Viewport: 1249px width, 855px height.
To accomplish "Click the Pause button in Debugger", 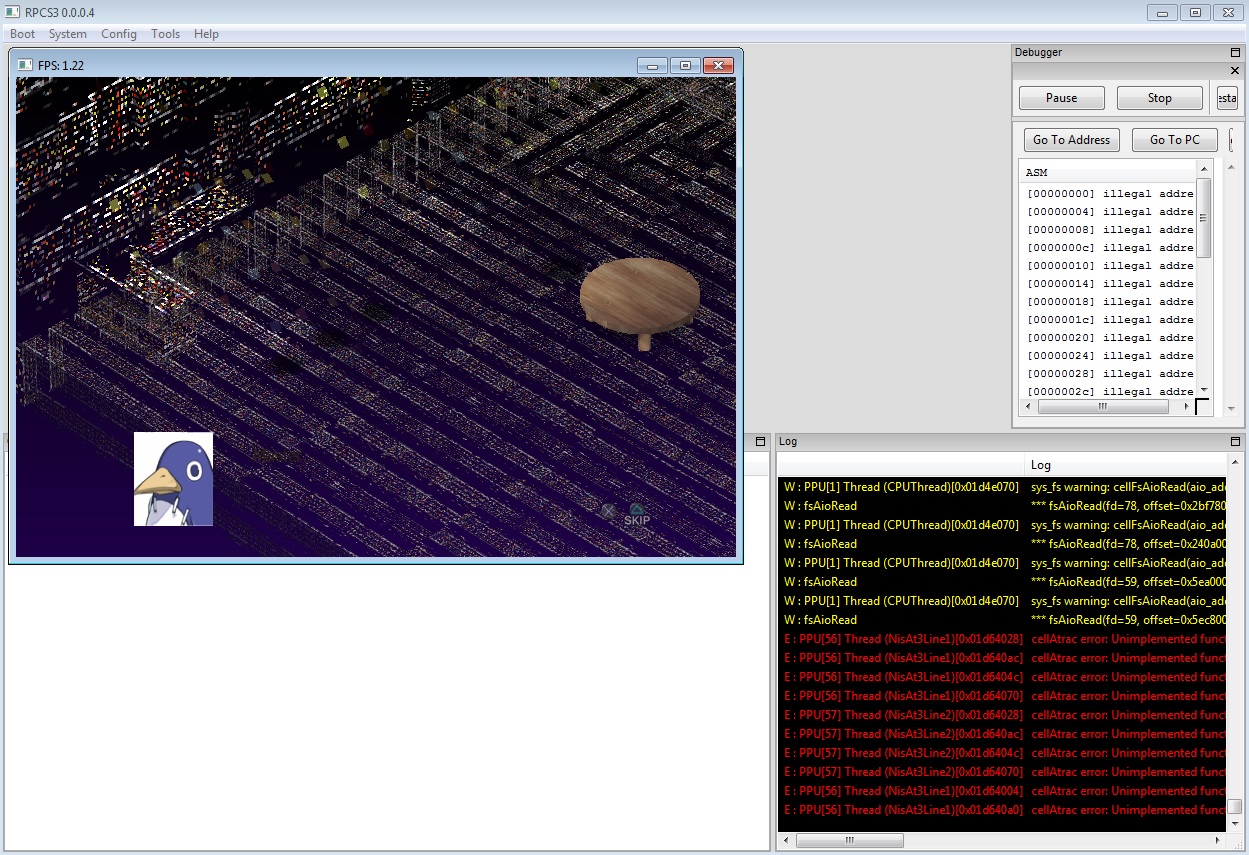I will 1061,98.
